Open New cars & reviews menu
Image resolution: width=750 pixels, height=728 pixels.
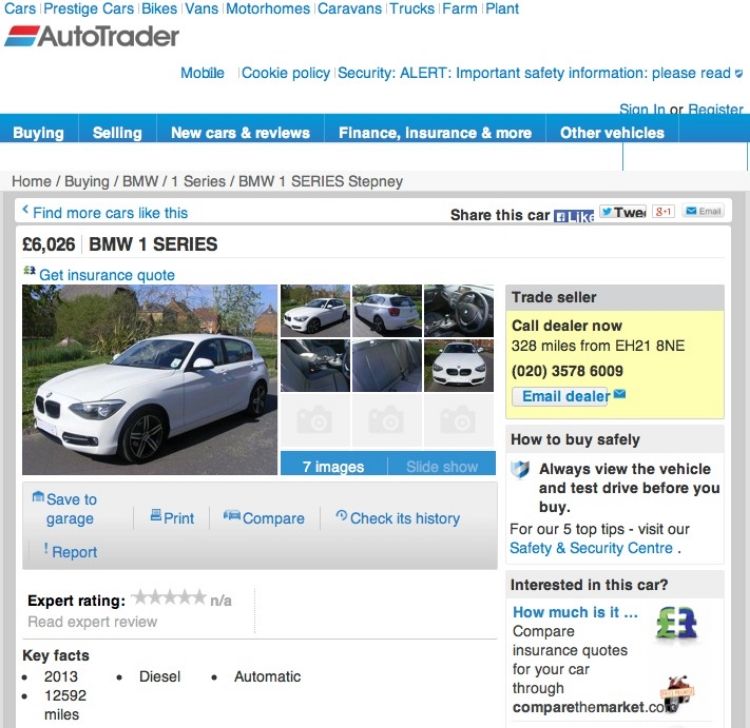(241, 132)
